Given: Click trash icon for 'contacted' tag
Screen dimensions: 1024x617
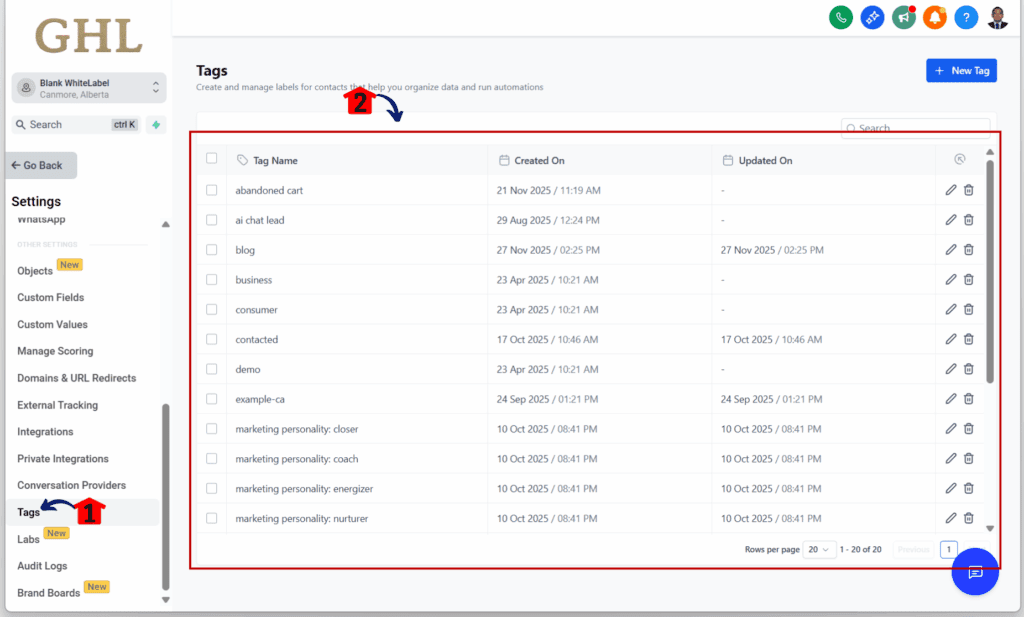Looking at the screenshot, I should pyautogui.click(x=969, y=339).
